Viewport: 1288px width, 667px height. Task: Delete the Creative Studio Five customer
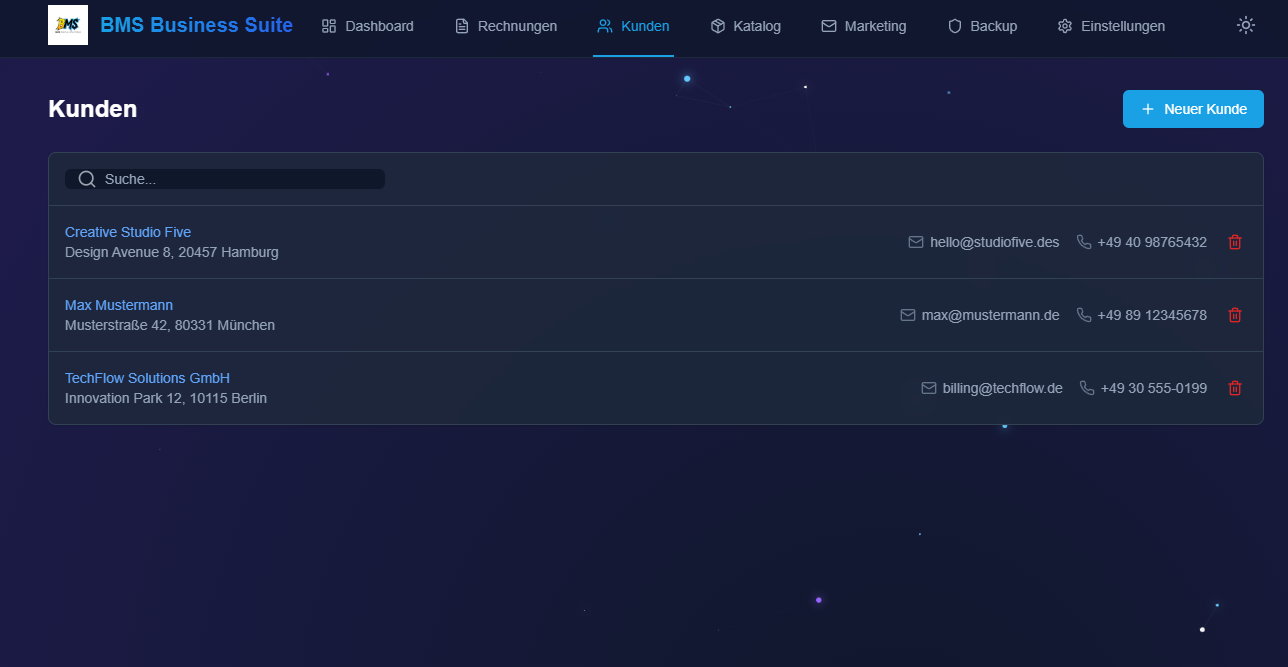click(1235, 242)
